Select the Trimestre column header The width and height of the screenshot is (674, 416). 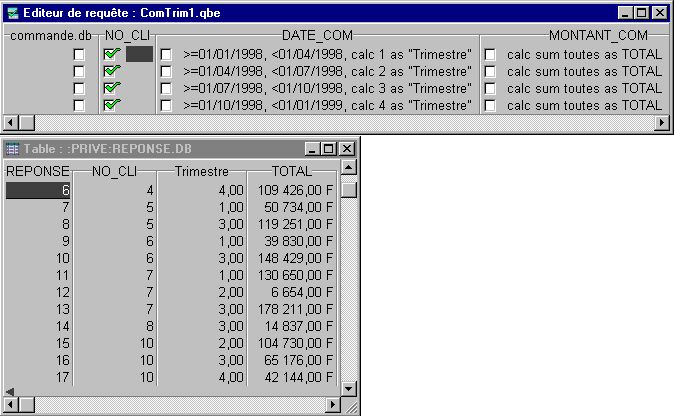coord(201,171)
